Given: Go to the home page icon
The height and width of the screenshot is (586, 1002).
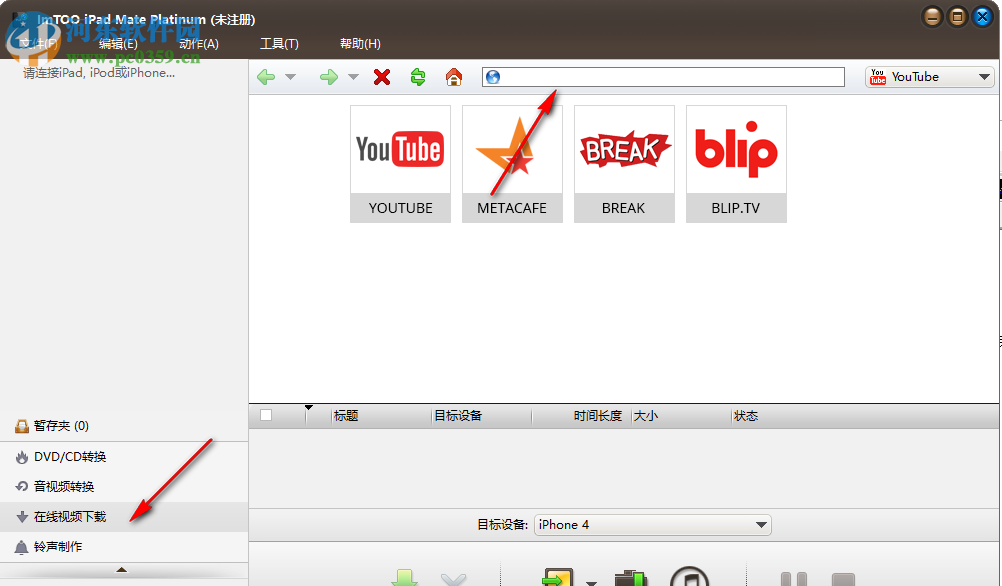Looking at the screenshot, I should [454, 77].
